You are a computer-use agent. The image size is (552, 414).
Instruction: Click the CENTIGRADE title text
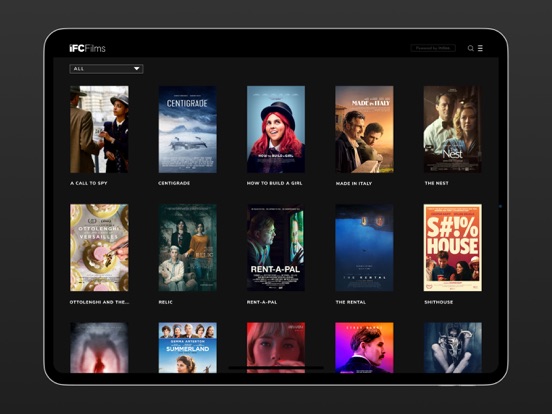click(174, 183)
